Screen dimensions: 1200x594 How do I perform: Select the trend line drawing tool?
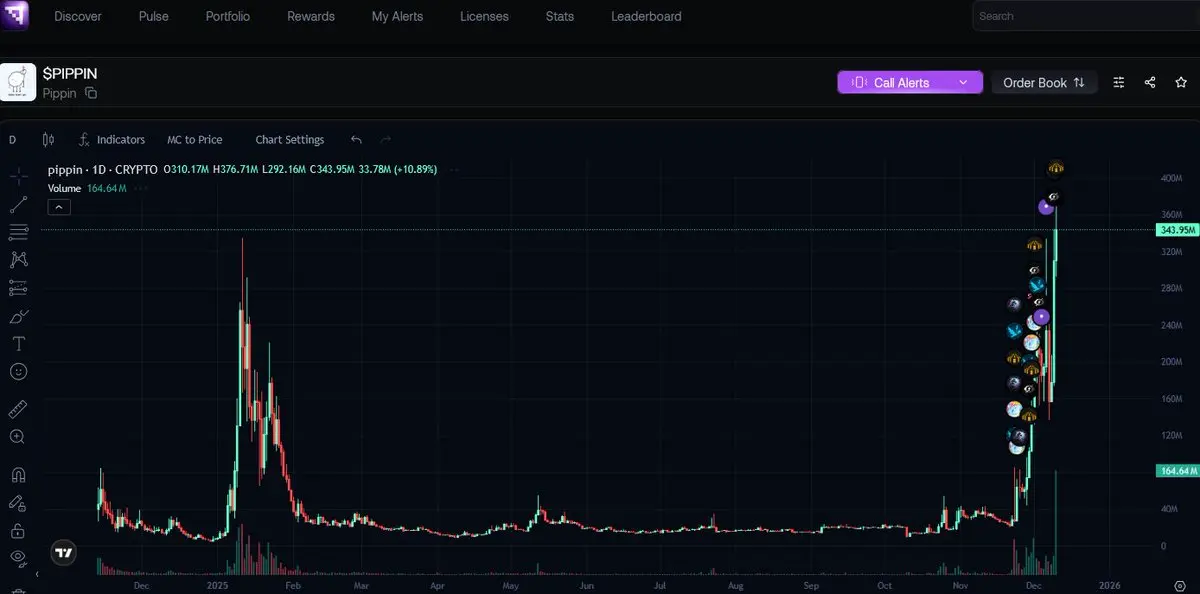tap(18, 205)
